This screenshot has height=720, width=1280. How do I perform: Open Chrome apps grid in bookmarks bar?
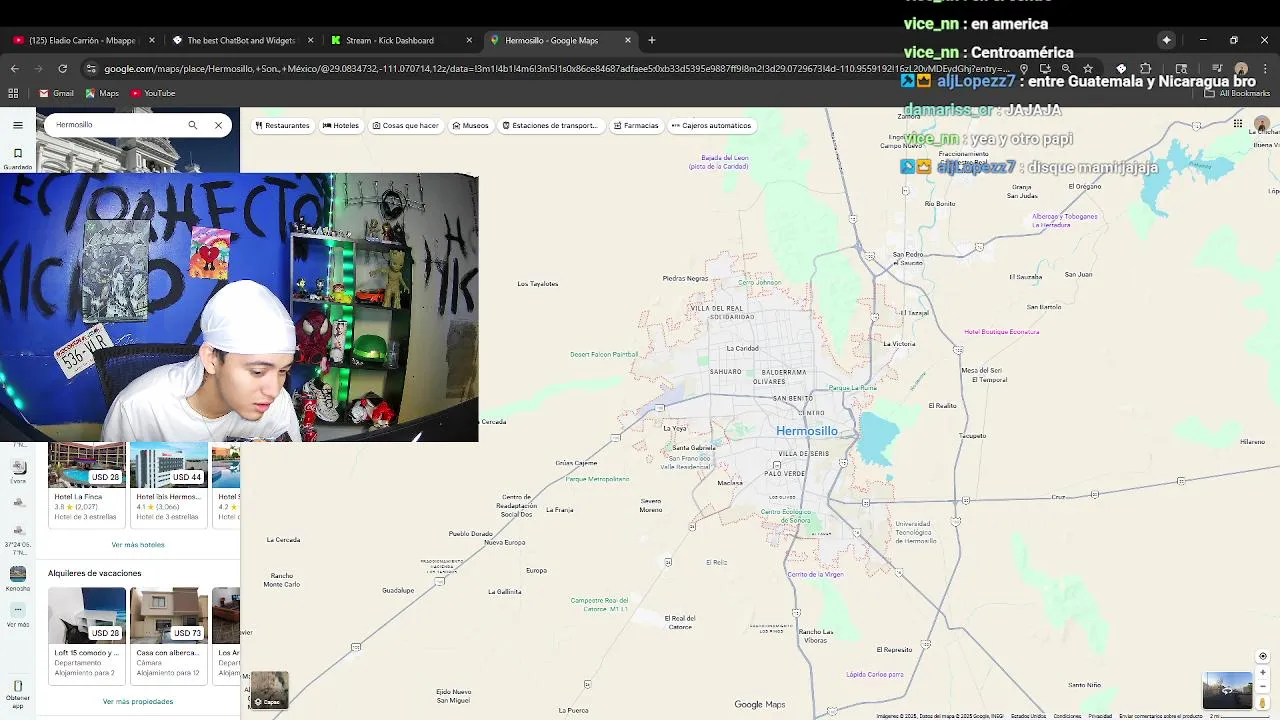pyautogui.click(x=13, y=93)
